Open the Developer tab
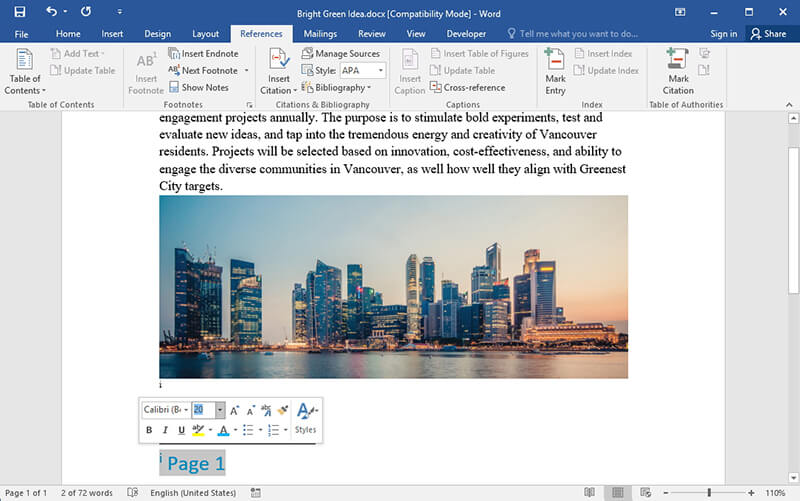Image resolution: width=800 pixels, height=501 pixels. (466, 34)
